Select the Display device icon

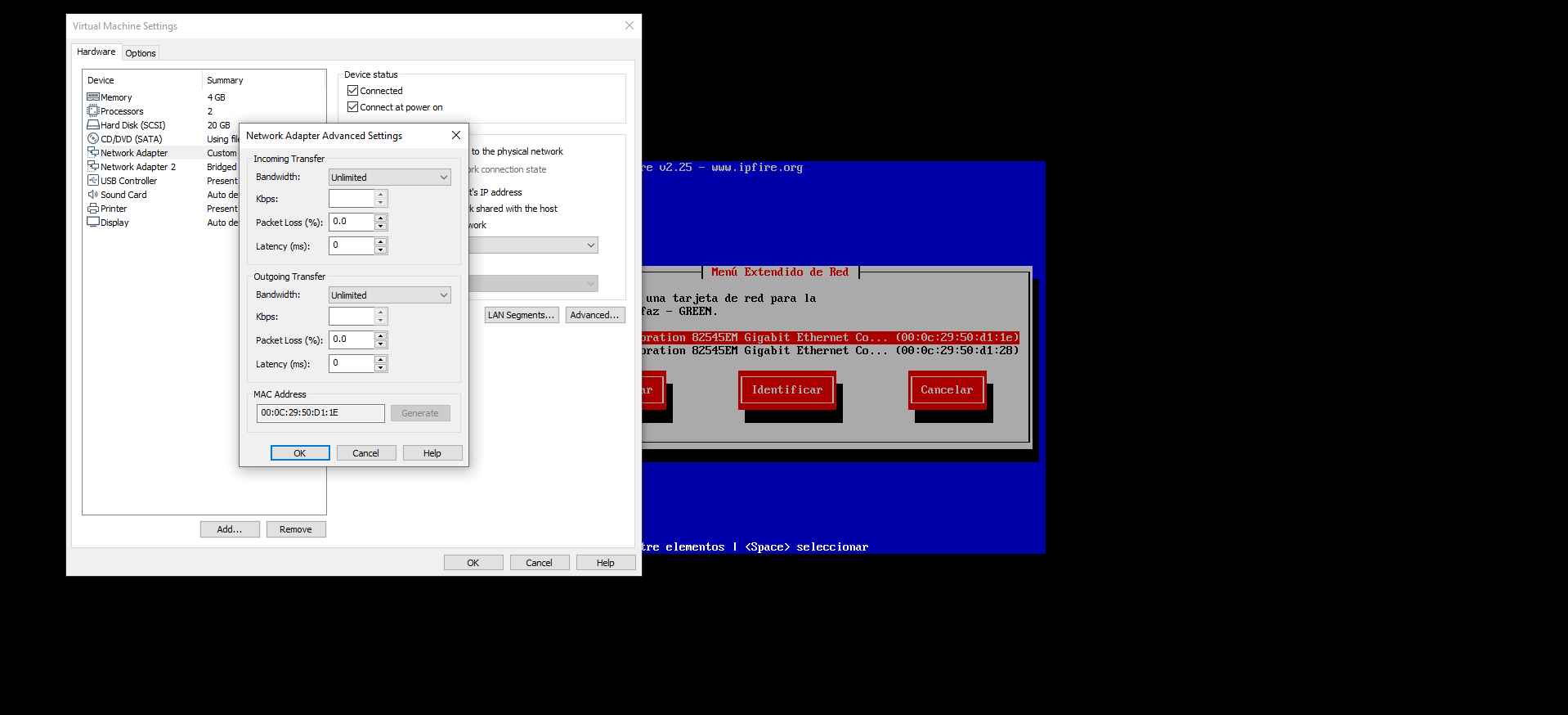93,223
